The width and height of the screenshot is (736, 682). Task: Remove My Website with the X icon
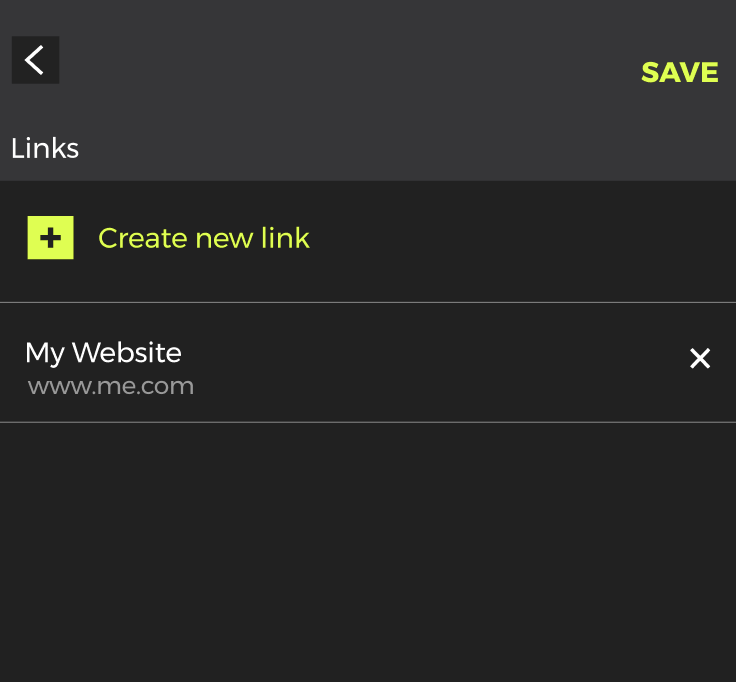[700, 359]
